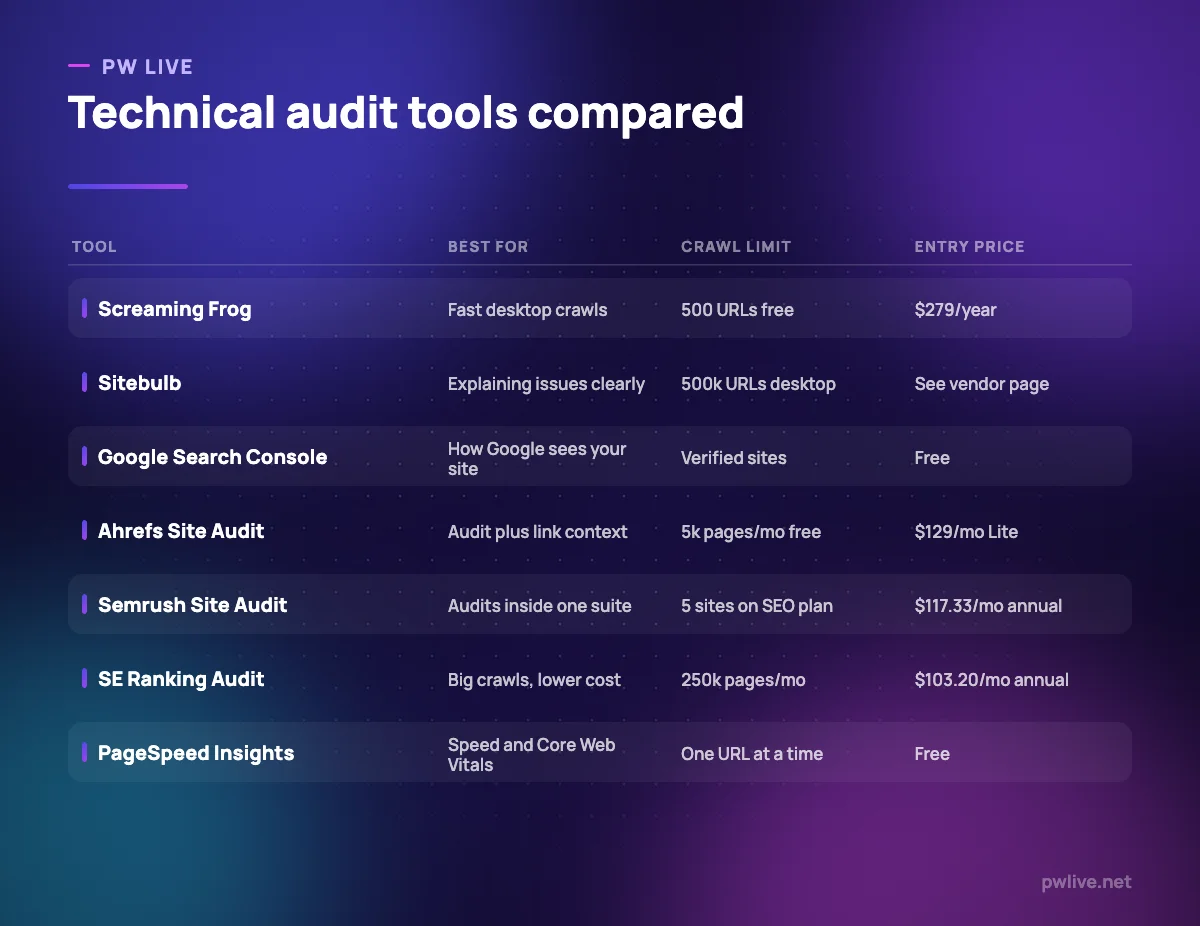Click 'Fast desktop crawls' cell
1200x926 pixels.
point(528,310)
